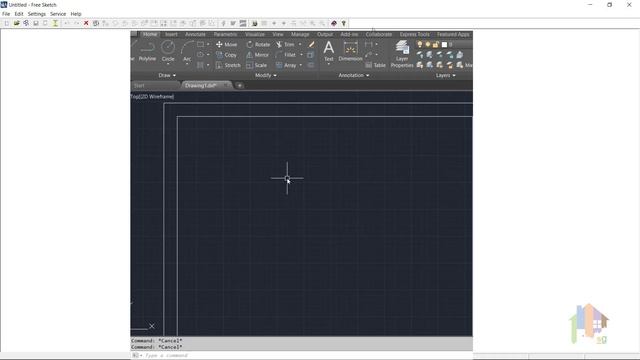Switch to the Insert ribbon tab
640x360 pixels.
pos(171,34)
